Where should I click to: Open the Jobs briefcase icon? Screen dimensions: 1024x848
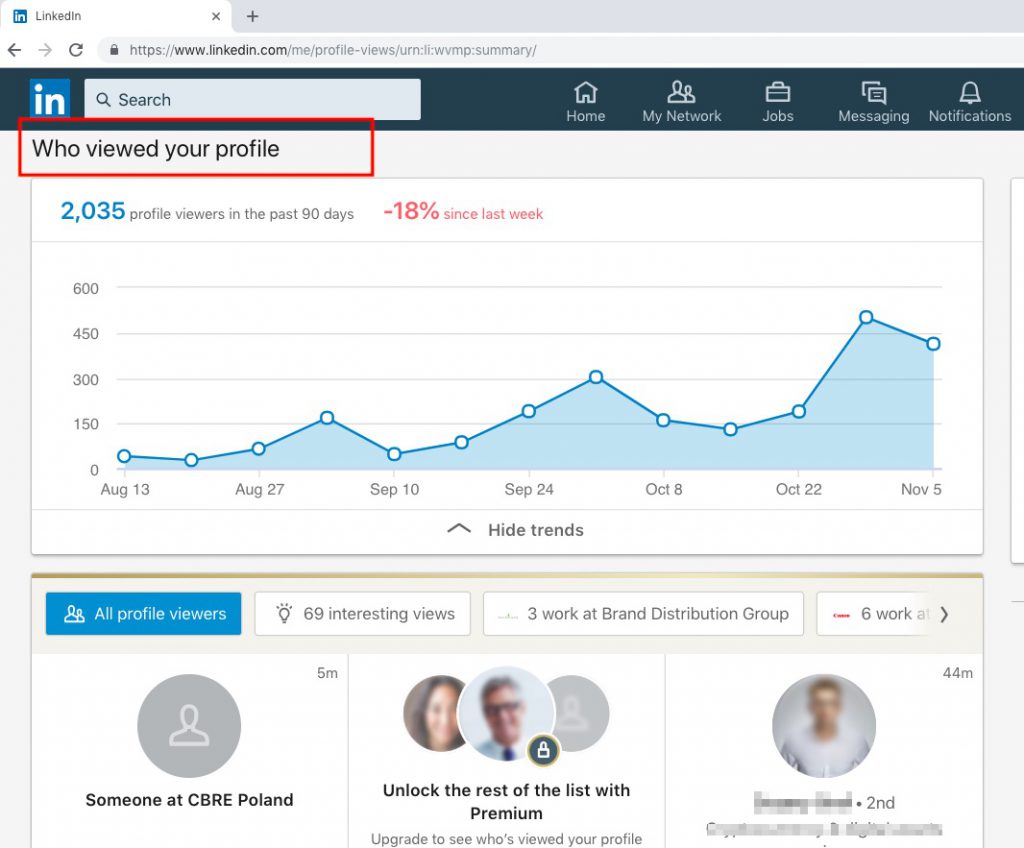(777, 101)
